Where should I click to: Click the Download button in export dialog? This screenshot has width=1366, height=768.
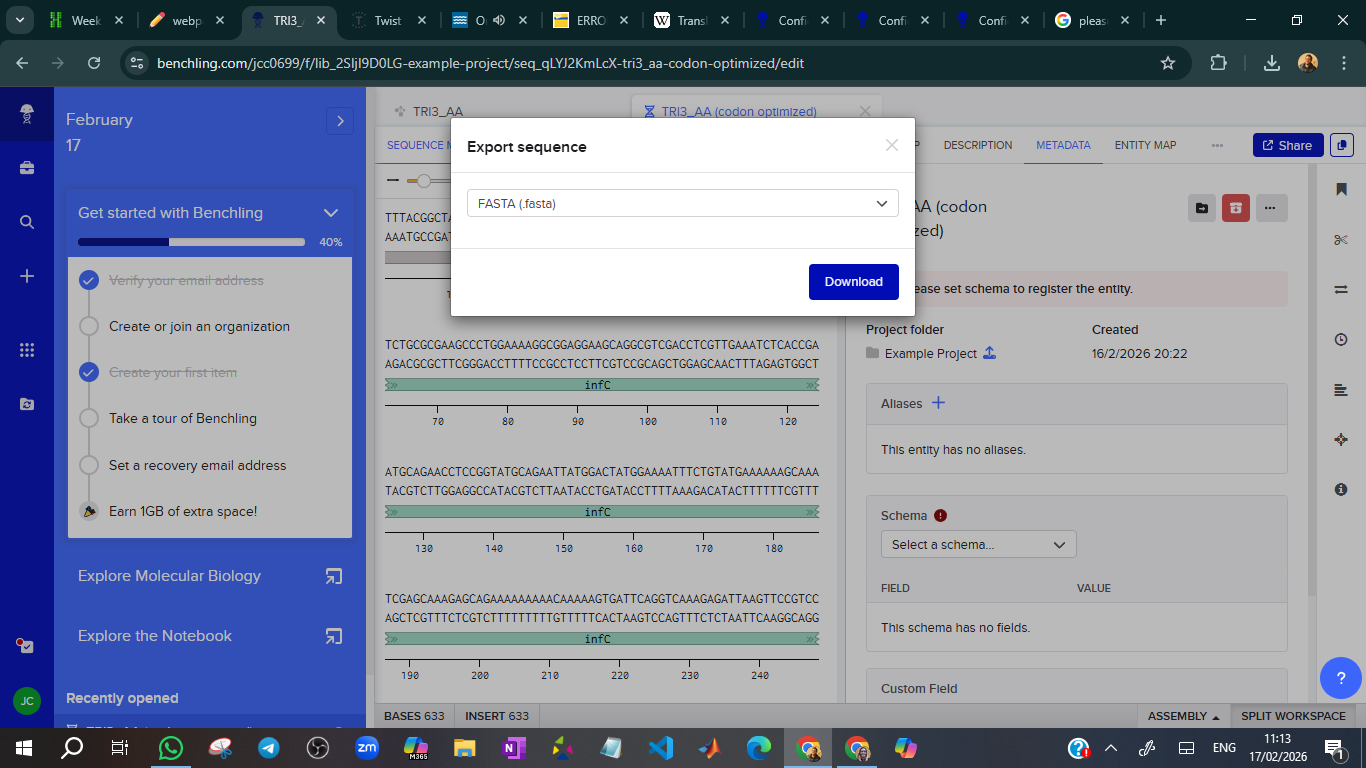coord(853,282)
